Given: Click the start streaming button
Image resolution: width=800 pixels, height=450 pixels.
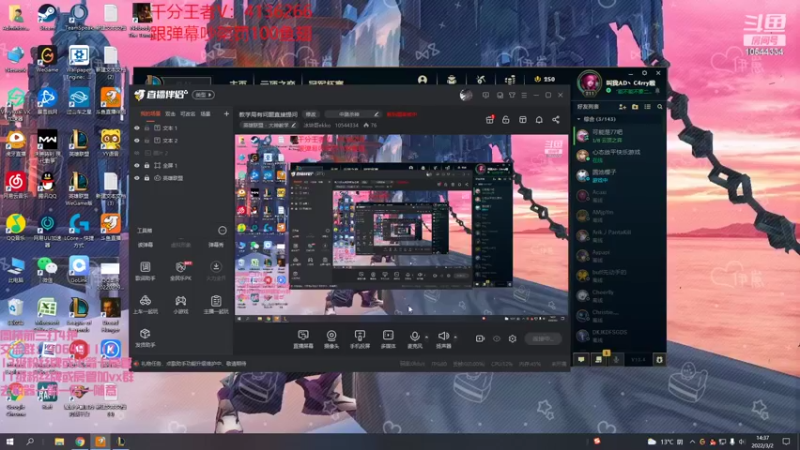Looking at the screenshot, I should click(543, 339).
